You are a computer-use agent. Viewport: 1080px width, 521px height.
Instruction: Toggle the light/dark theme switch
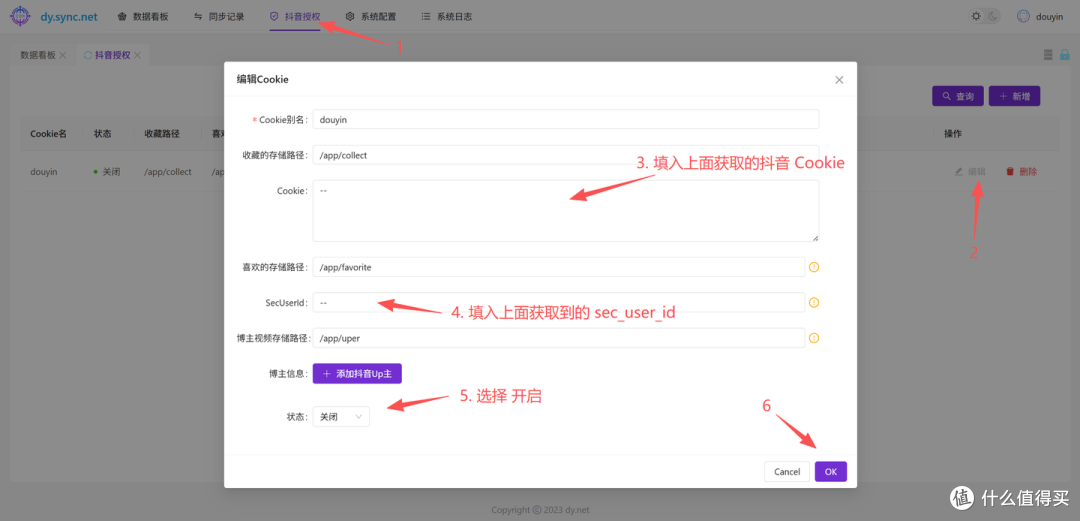click(x=984, y=17)
